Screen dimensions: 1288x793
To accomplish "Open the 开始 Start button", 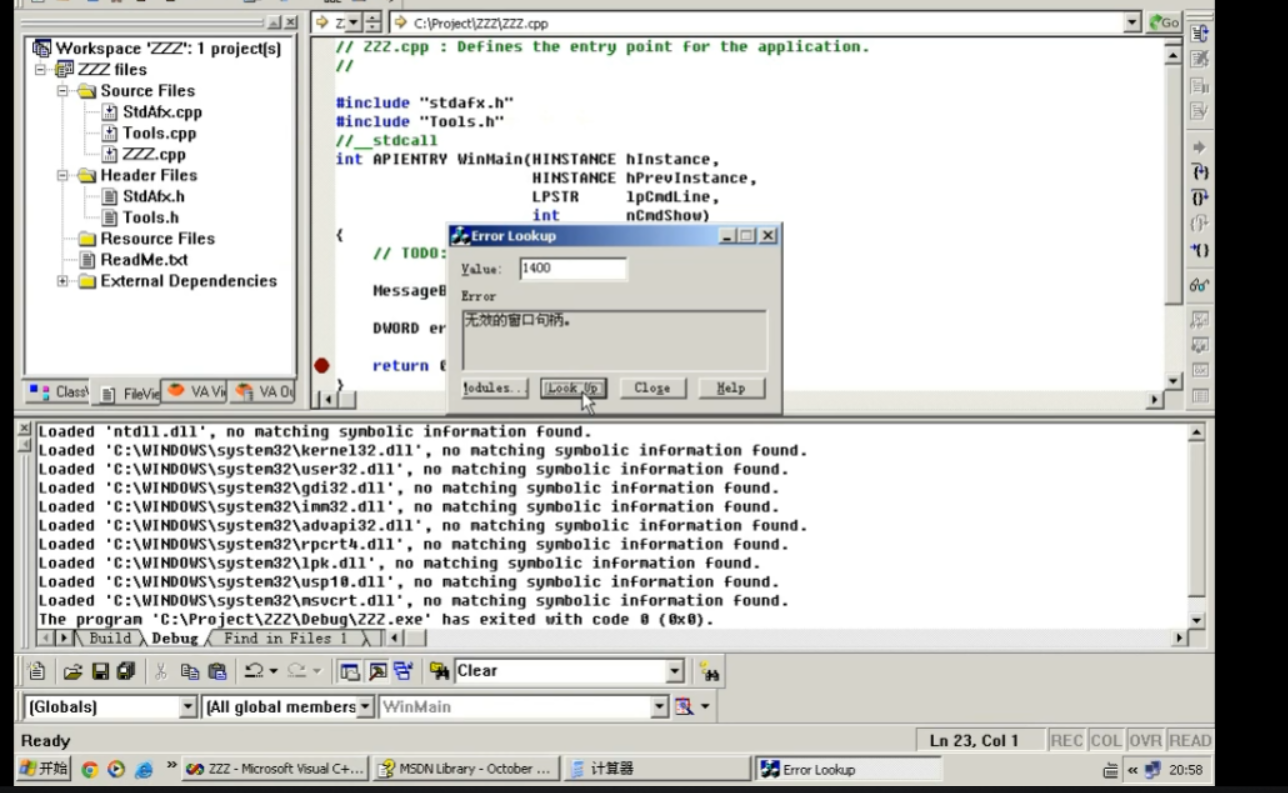I will [x=43, y=769].
